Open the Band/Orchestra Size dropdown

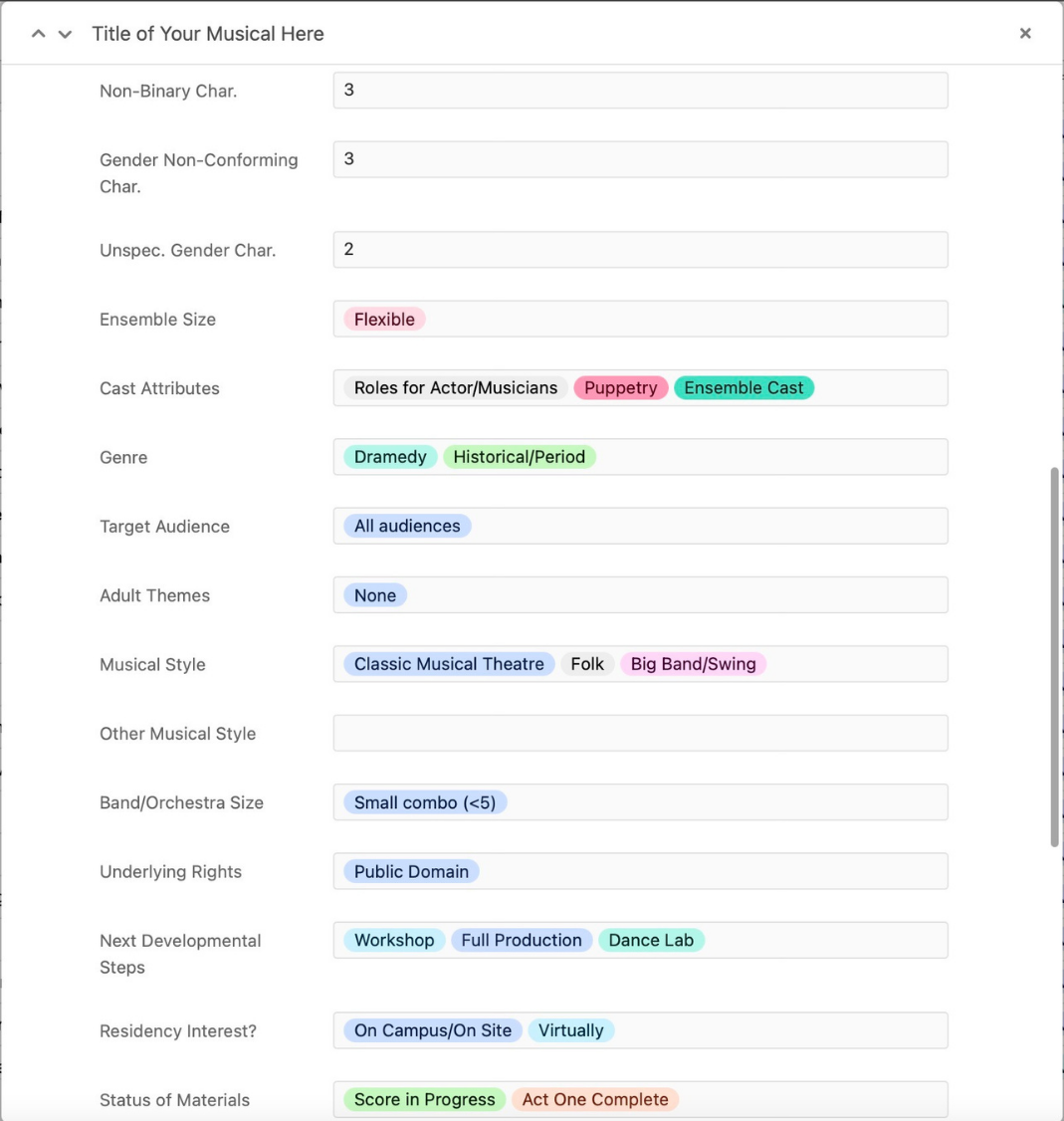pos(640,802)
